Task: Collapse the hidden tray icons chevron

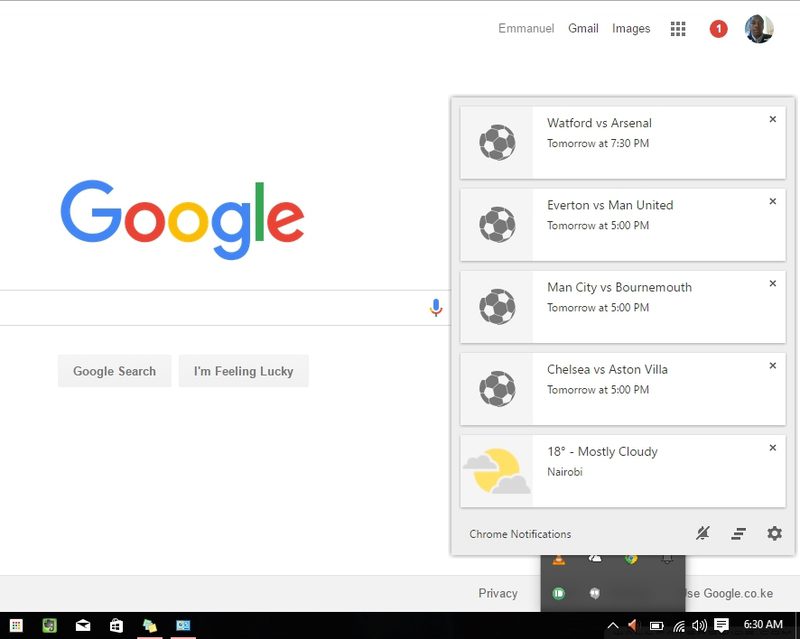Action: tap(613, 625)
